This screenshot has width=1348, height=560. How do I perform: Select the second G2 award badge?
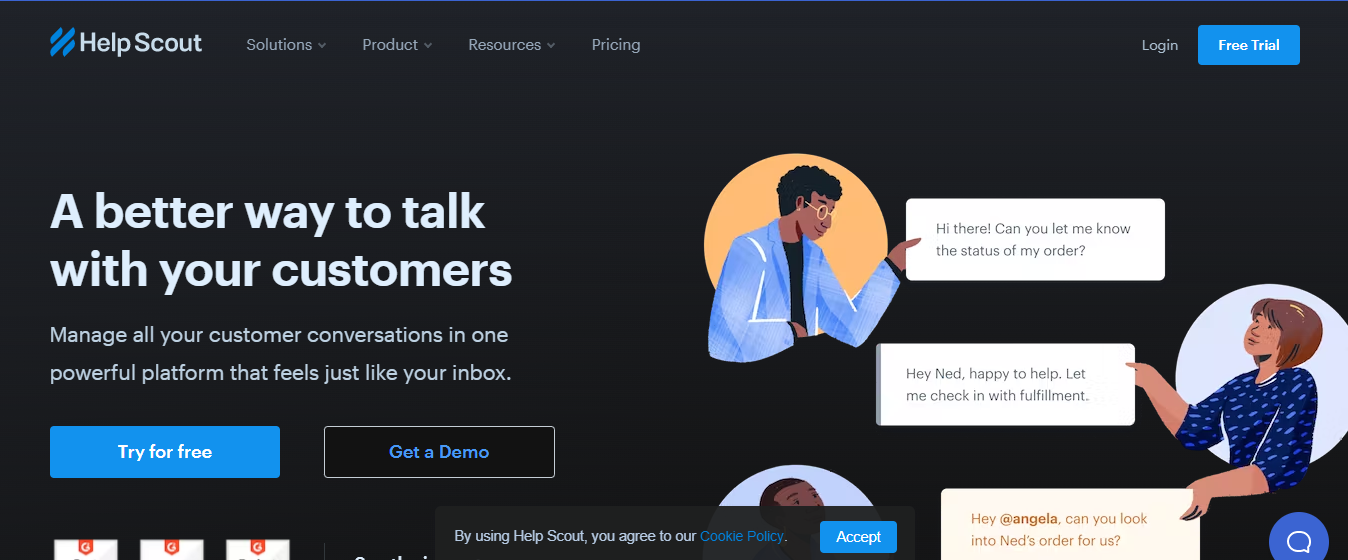(x=171, y=549)
